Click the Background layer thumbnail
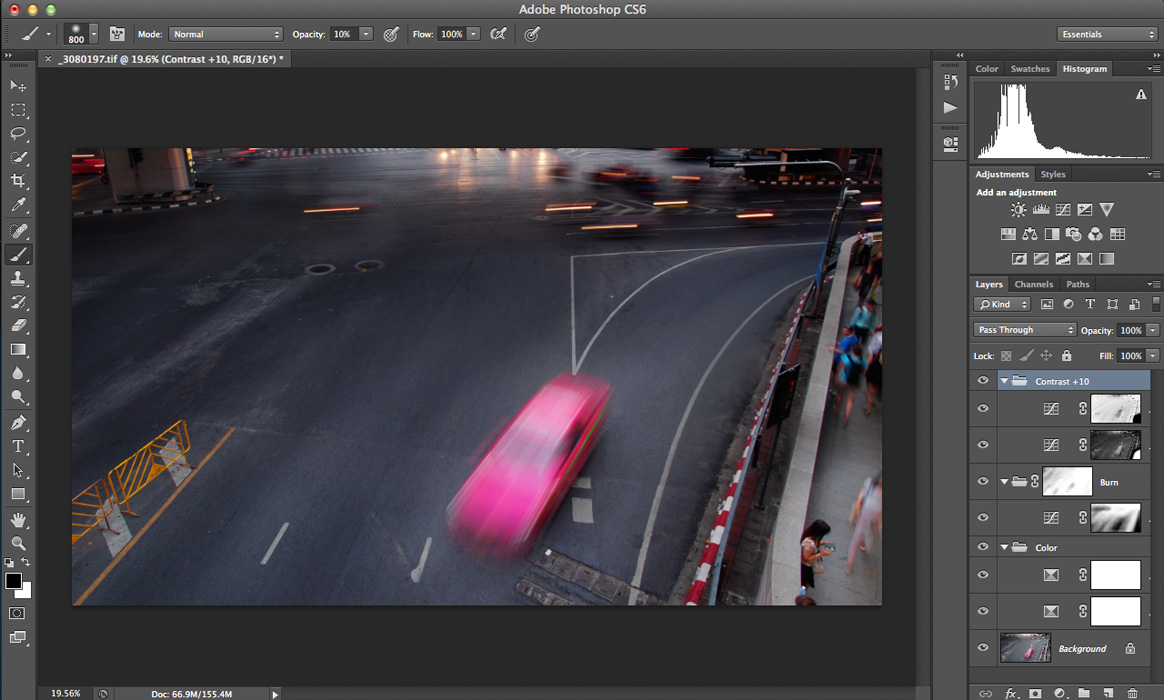 1025,648
